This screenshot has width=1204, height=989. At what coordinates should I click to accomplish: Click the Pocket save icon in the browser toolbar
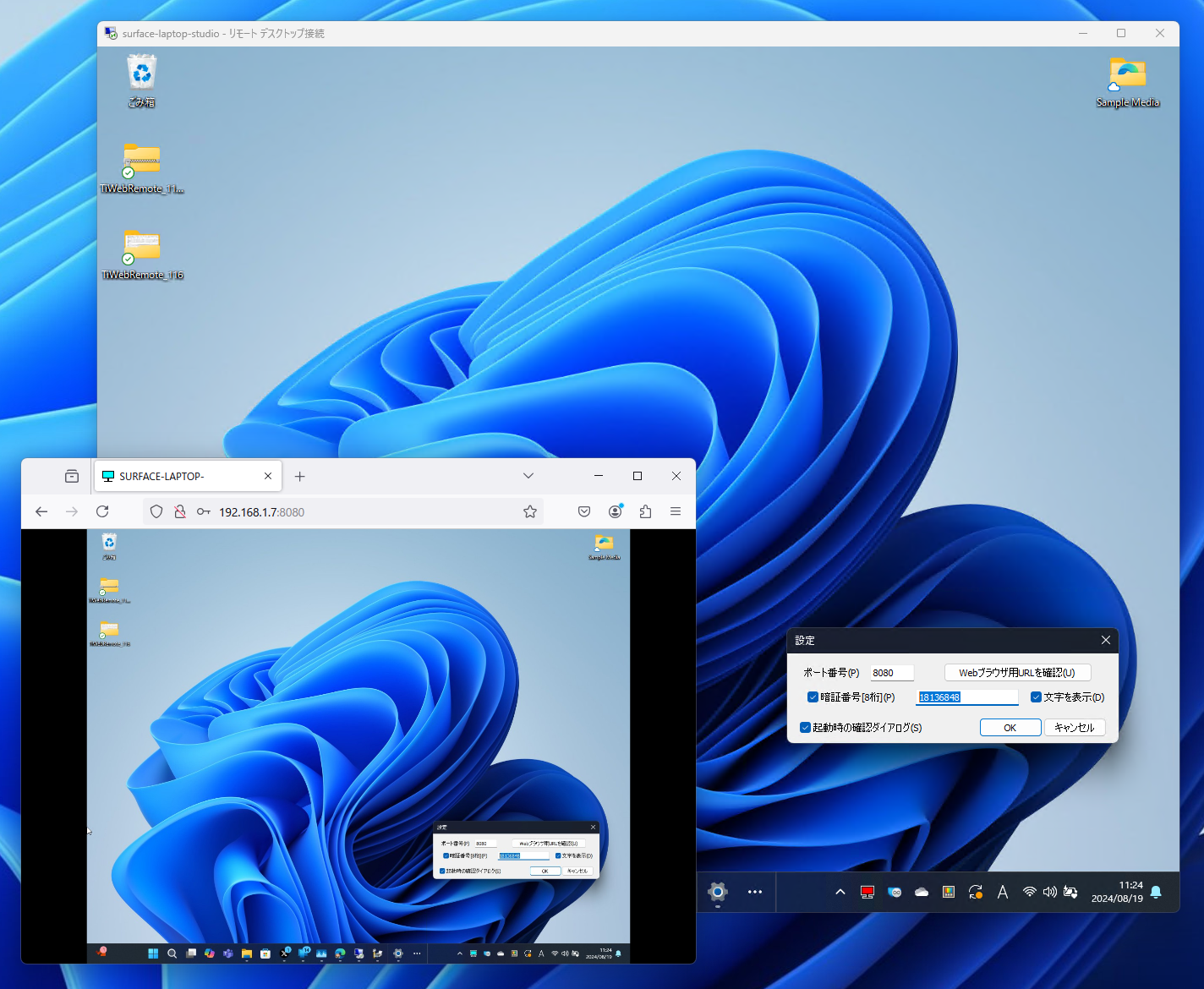[x=584, y=511]
